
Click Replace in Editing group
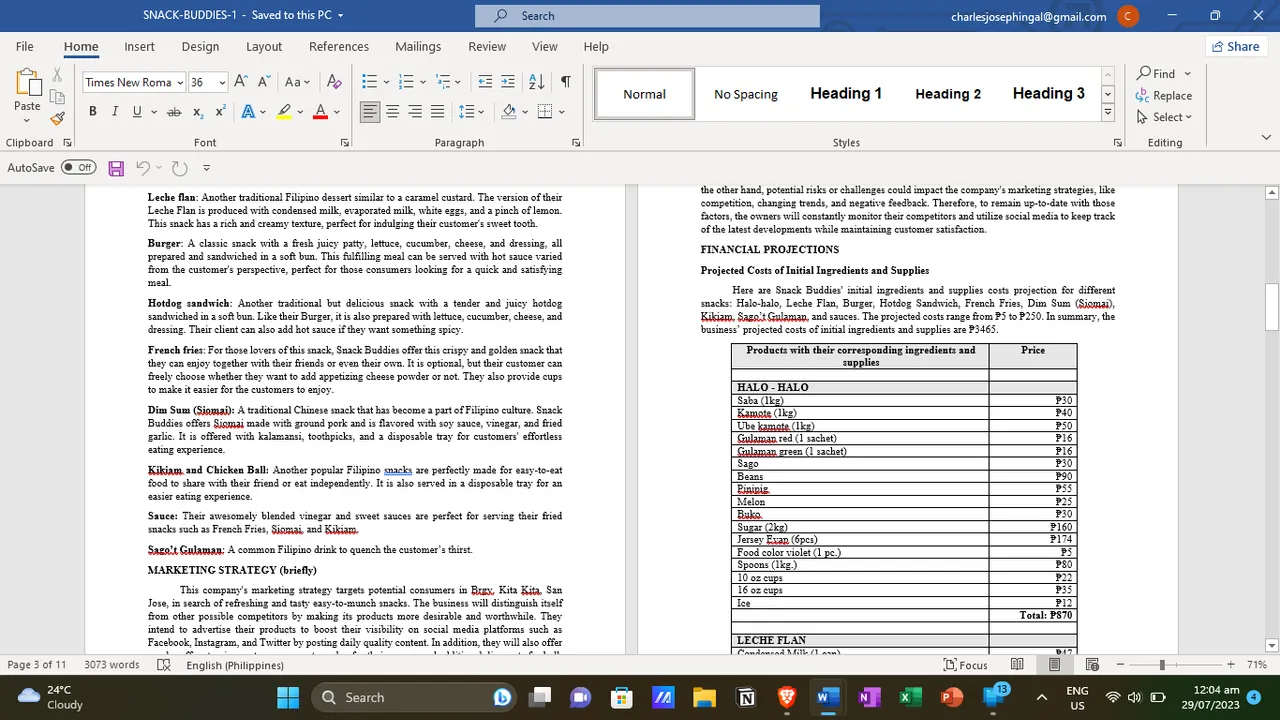(1164, 95)
